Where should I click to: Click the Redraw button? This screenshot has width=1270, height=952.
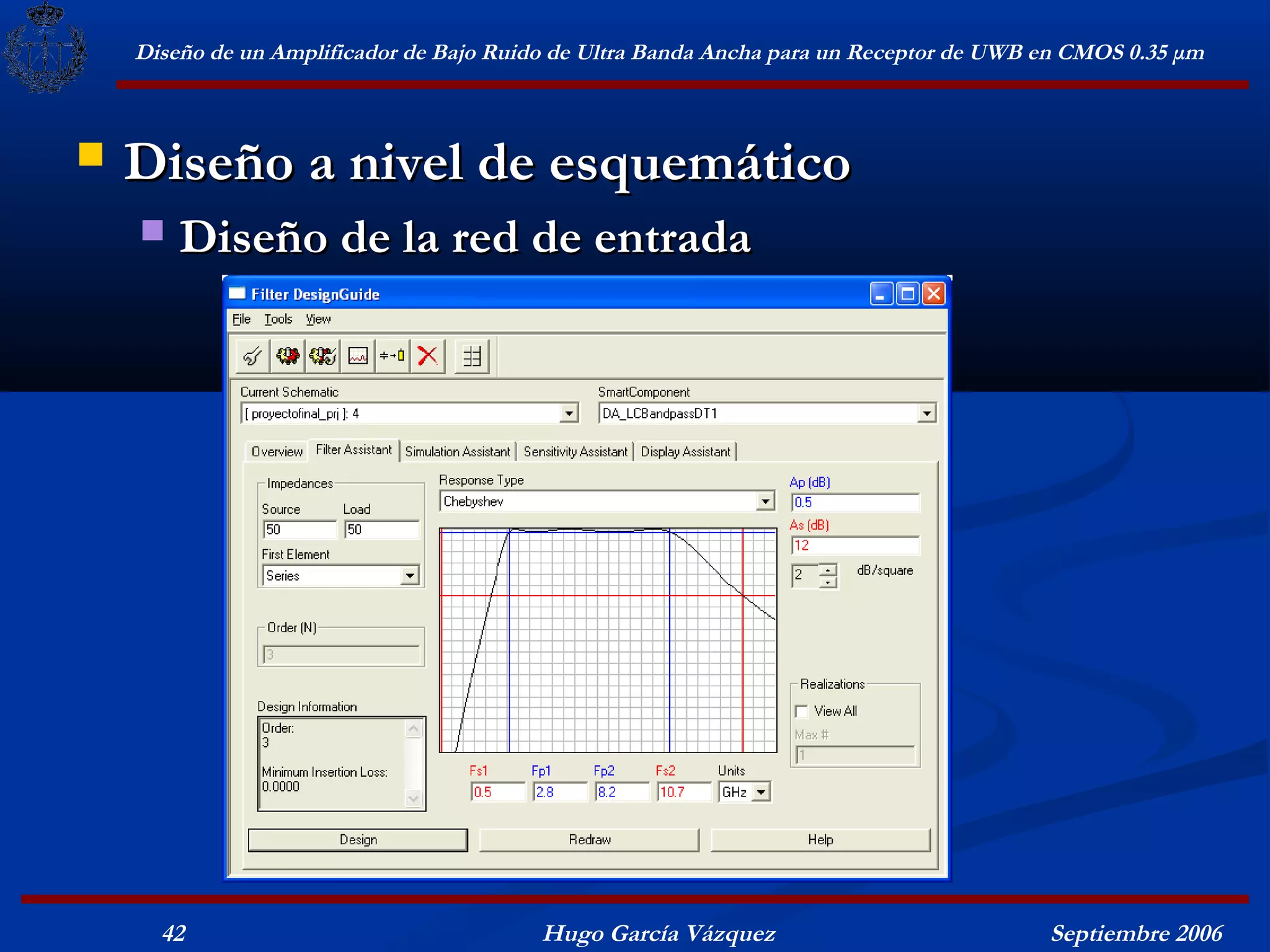point(590,840)
